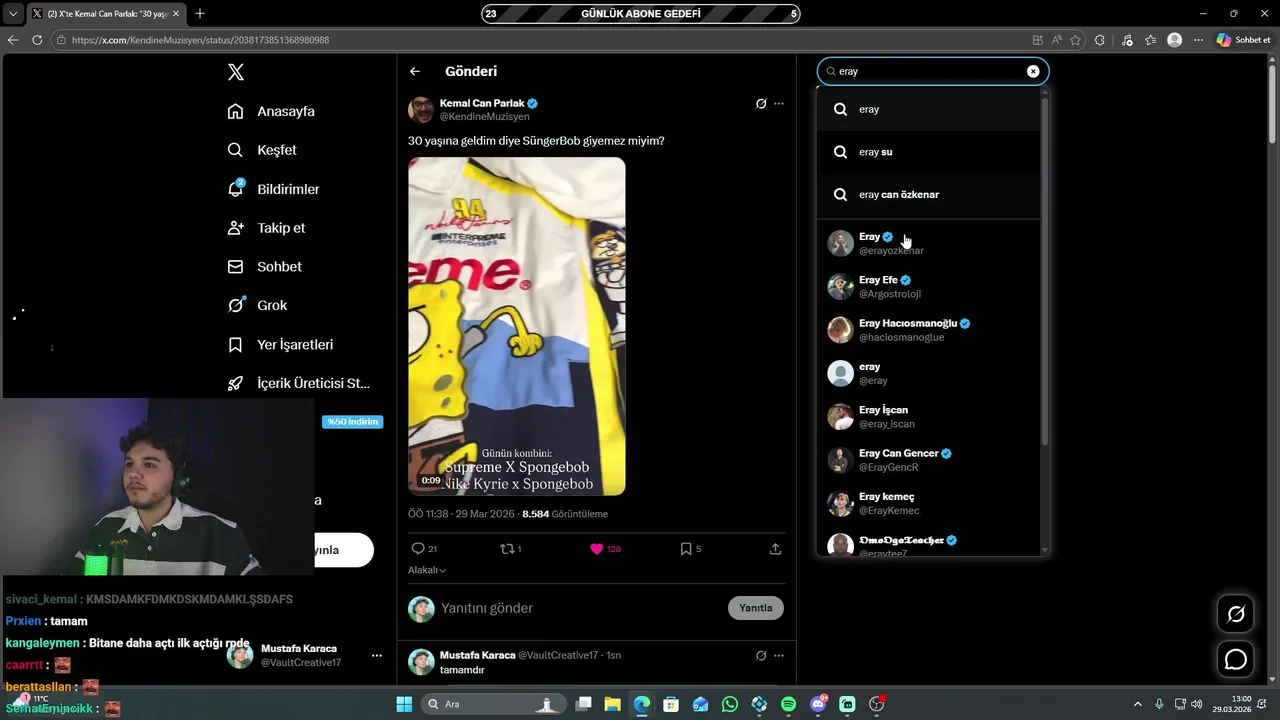1280x720 pixels.
Task: Open the browser extensions icon
Action: coord(1100,40)
